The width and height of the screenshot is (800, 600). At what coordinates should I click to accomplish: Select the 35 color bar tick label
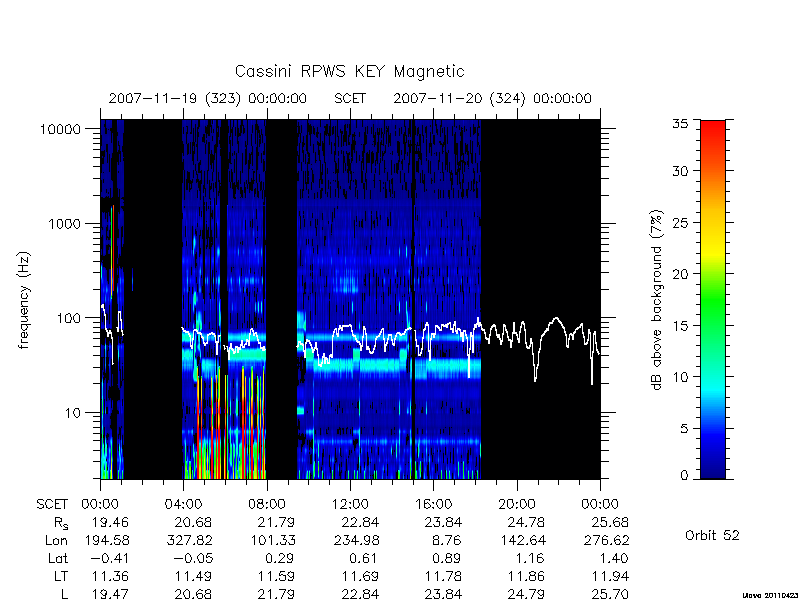(x=680, y=123)
